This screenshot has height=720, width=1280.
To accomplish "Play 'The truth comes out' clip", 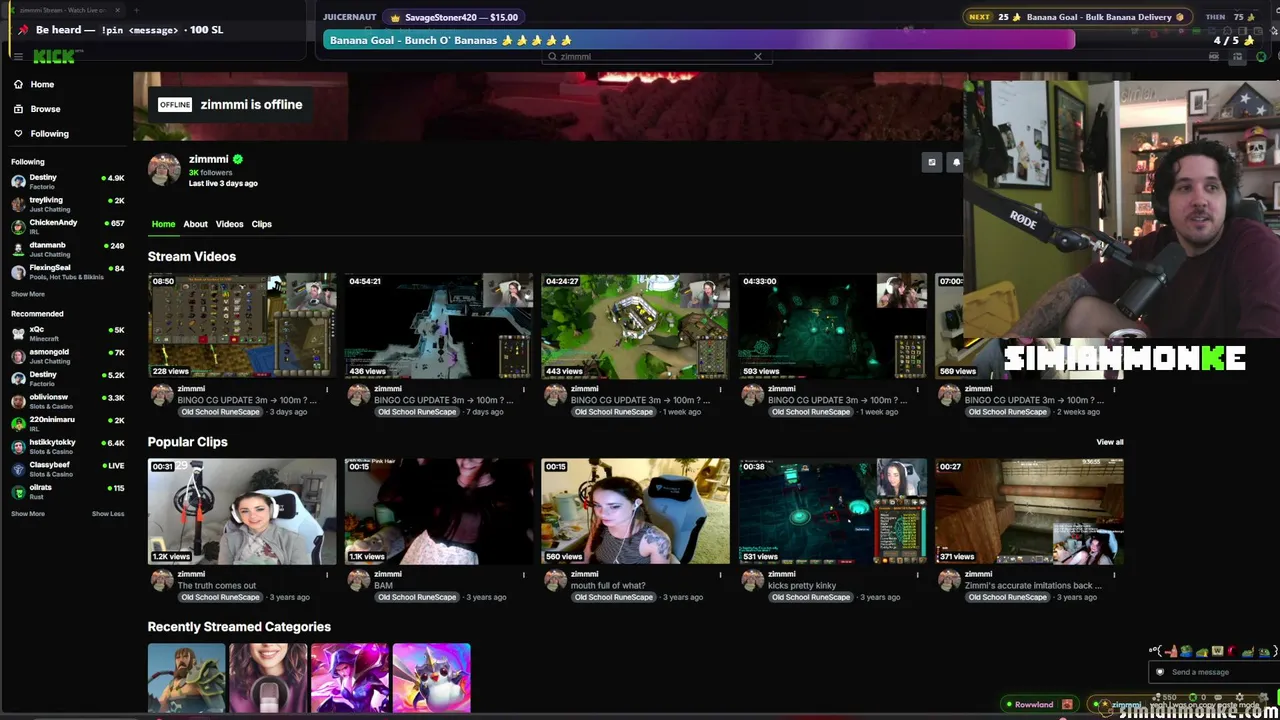I will [242, 511].
